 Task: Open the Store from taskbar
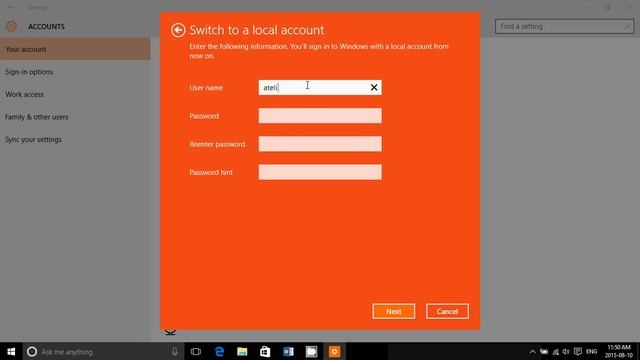(265, 351)
